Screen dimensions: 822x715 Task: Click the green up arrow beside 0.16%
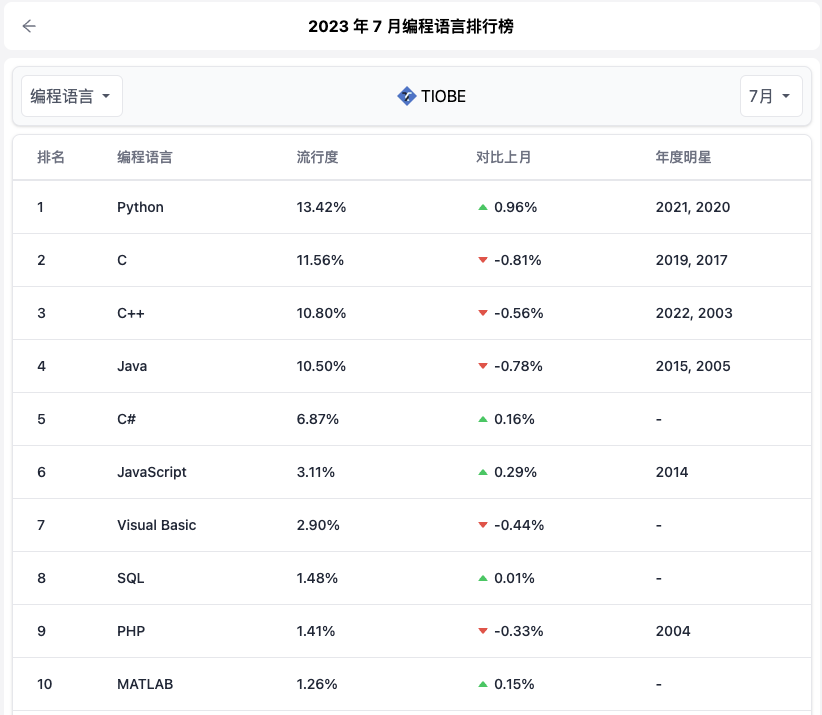(x=483, y=419)
